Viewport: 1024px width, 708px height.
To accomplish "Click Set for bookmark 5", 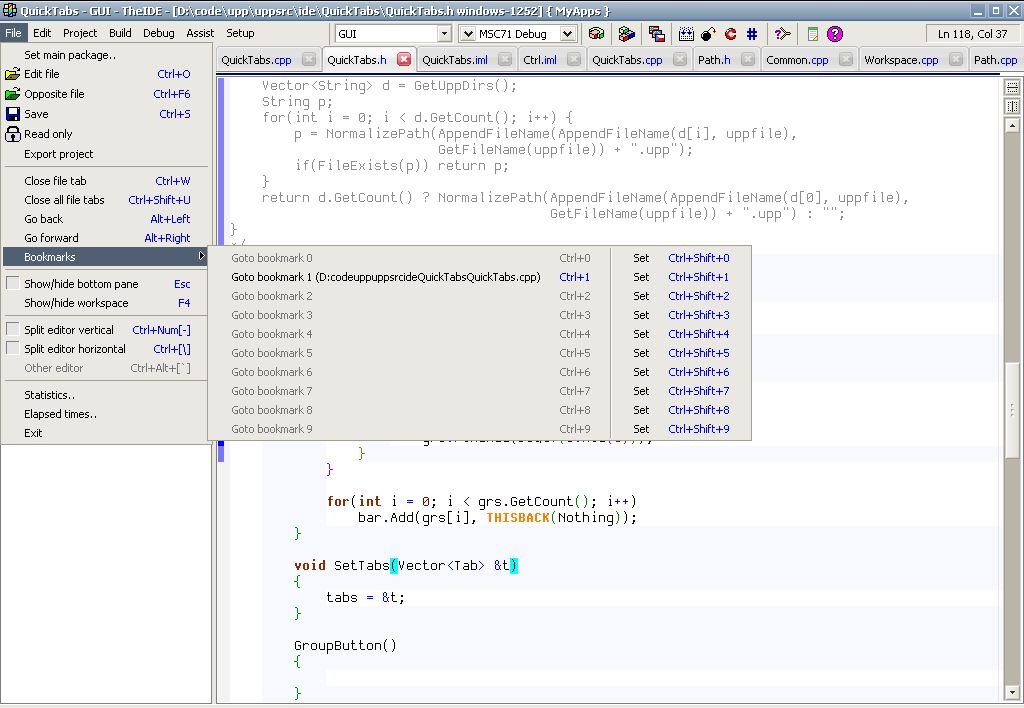I will coord(641,353).
